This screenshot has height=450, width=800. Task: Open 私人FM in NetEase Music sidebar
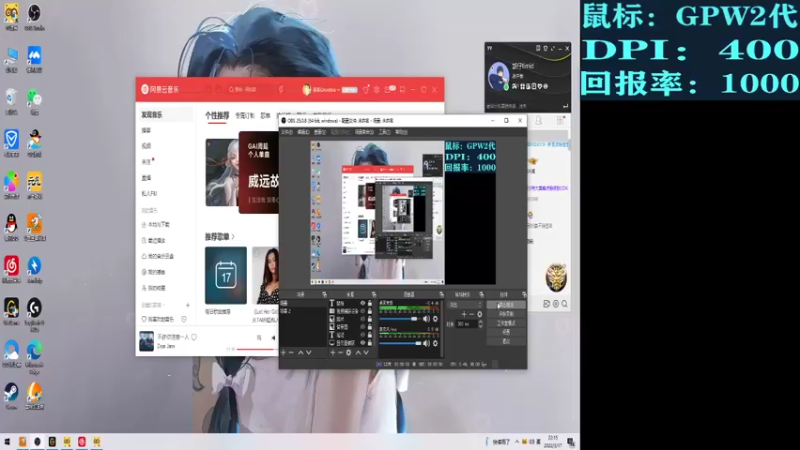click(149, 193)
